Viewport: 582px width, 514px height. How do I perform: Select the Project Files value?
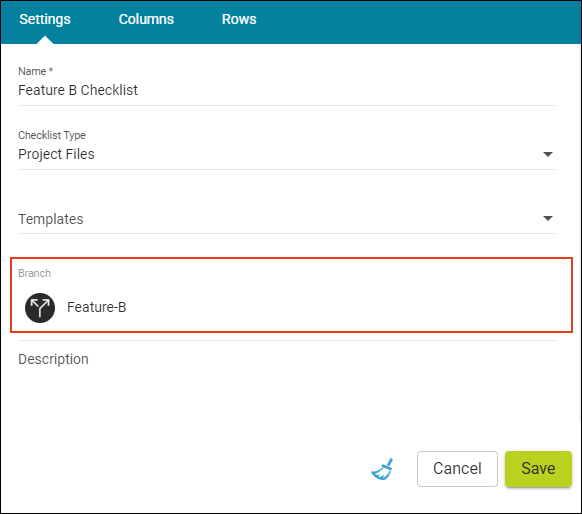click(x=56, y=154)
